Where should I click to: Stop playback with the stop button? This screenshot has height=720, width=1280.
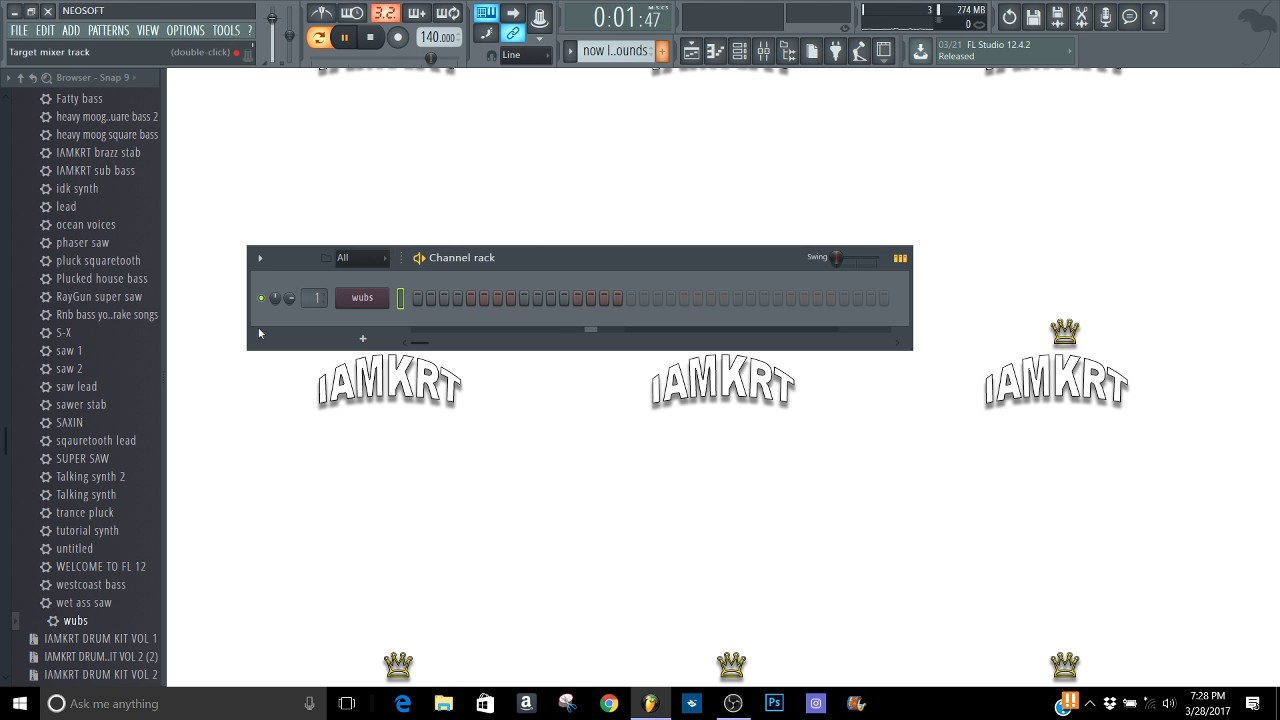[370, 38]
